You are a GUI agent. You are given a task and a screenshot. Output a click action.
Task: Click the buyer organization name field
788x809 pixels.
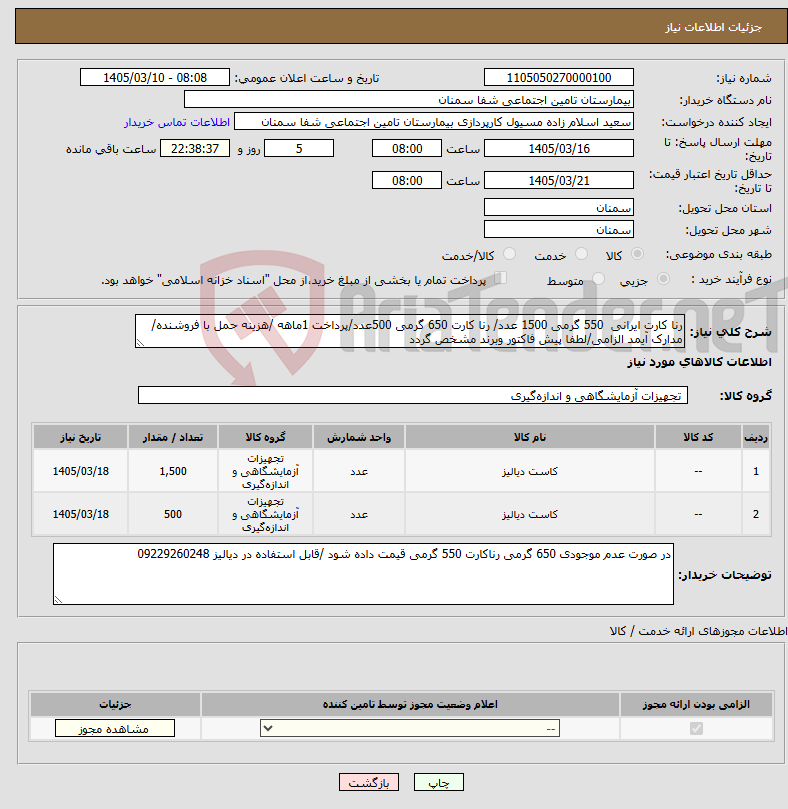[409, 100]
